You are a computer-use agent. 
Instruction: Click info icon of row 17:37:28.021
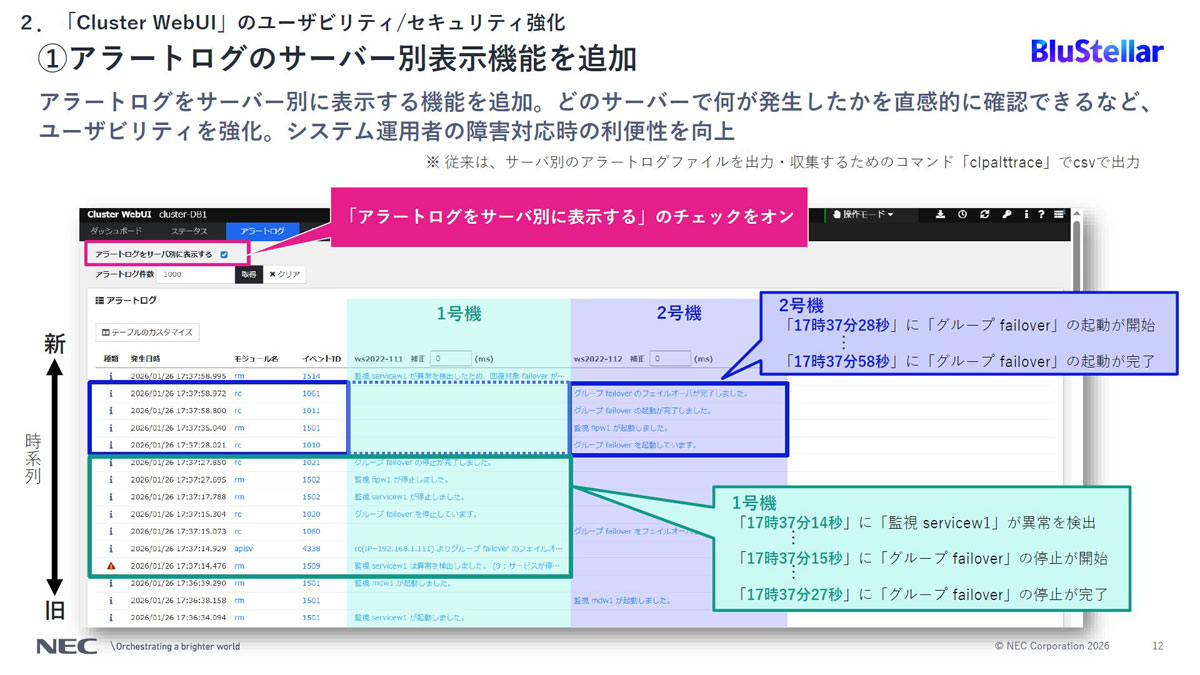(x=111, y=444)
